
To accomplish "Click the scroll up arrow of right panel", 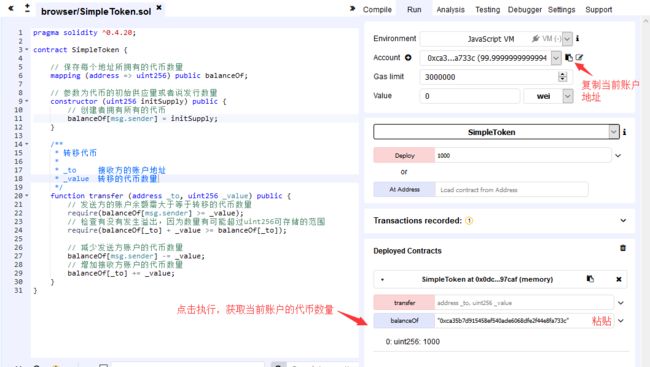I will [x=646, y=20].
